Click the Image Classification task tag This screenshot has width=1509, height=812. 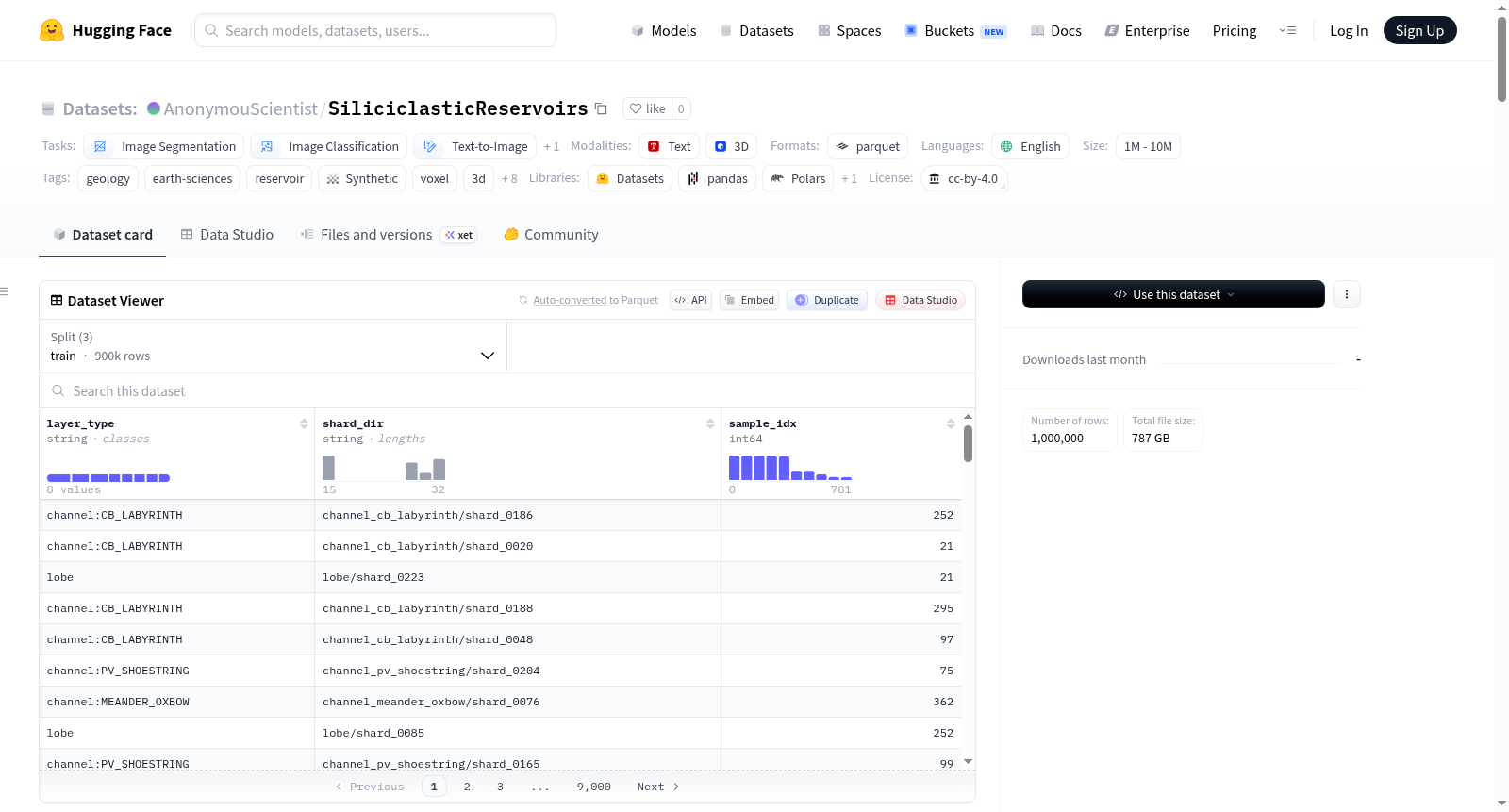point(329,146)
